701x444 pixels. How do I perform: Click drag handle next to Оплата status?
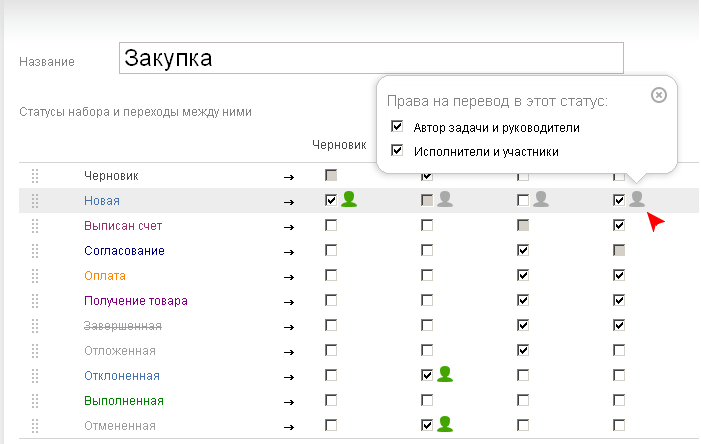point(35,276)
